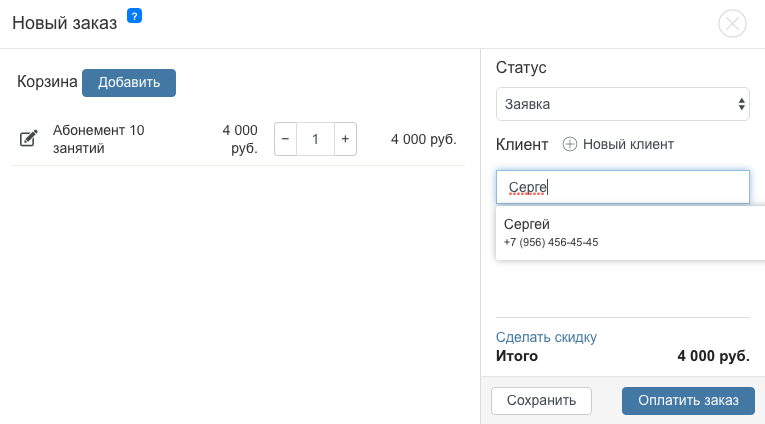Close the new order dialog
765x424 pixels.
pyautogui.click(x=732, y=23)
